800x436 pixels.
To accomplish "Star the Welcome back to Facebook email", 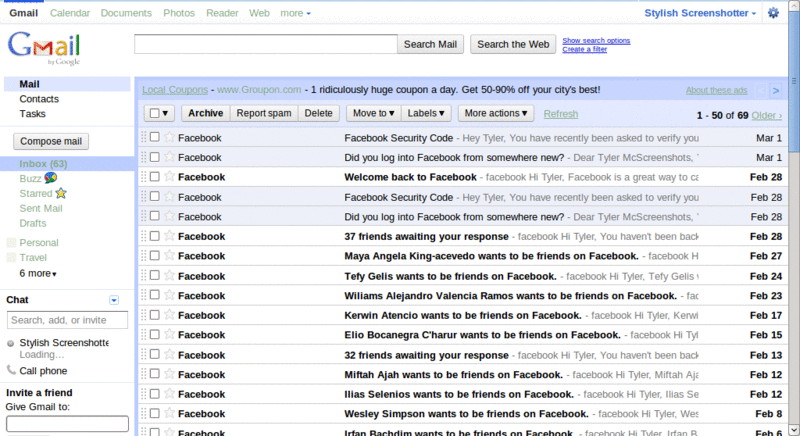I will click(169, 176).
